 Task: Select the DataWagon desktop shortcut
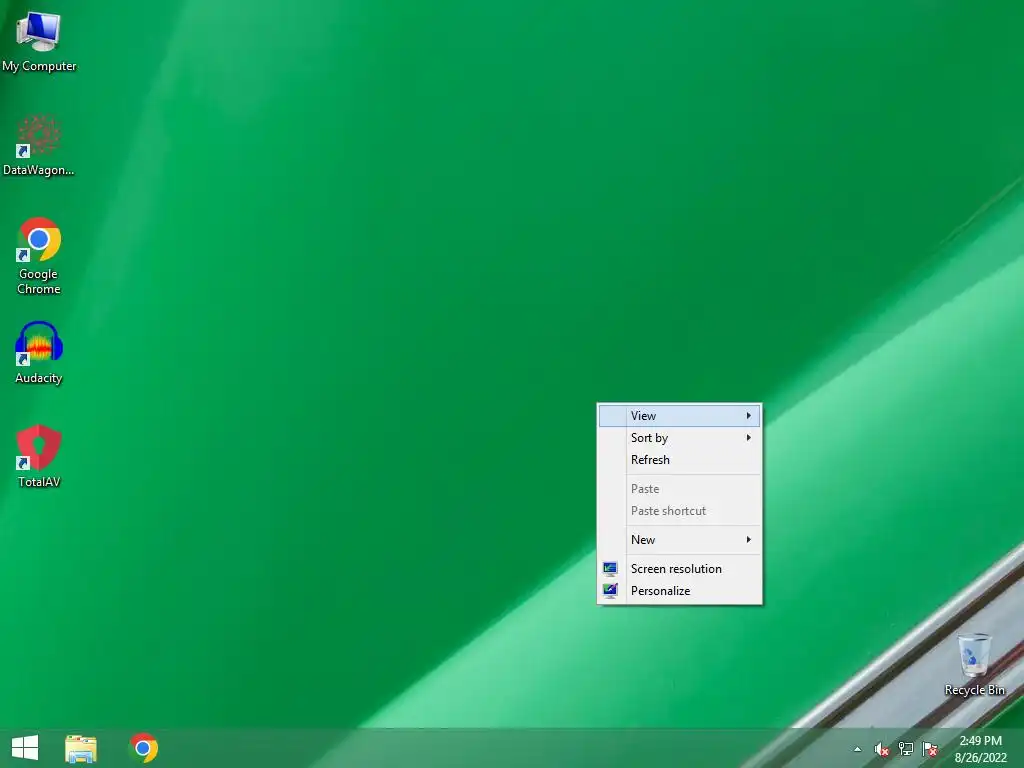tap(39, 146)
